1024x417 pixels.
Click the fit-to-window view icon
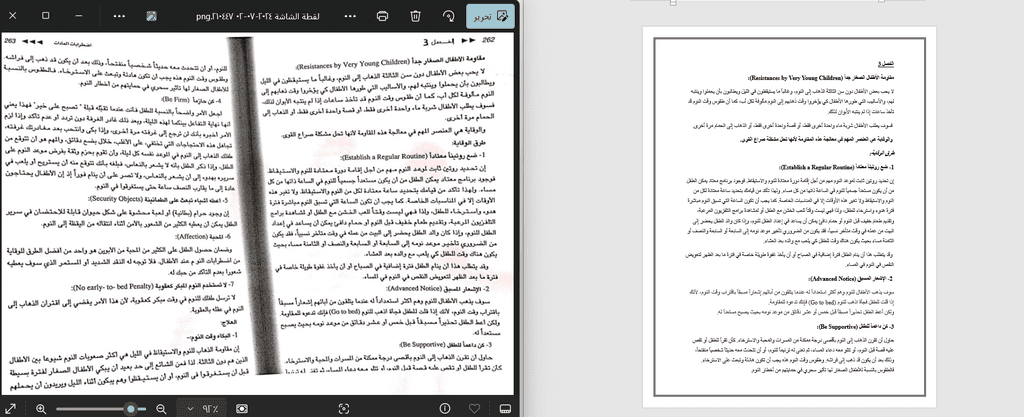coord(242,409)
